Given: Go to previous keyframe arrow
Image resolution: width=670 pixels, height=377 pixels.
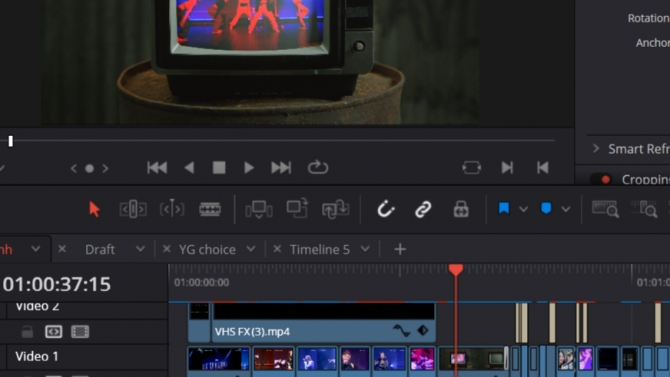Looking at the screenshot, I should coord(73,168).
